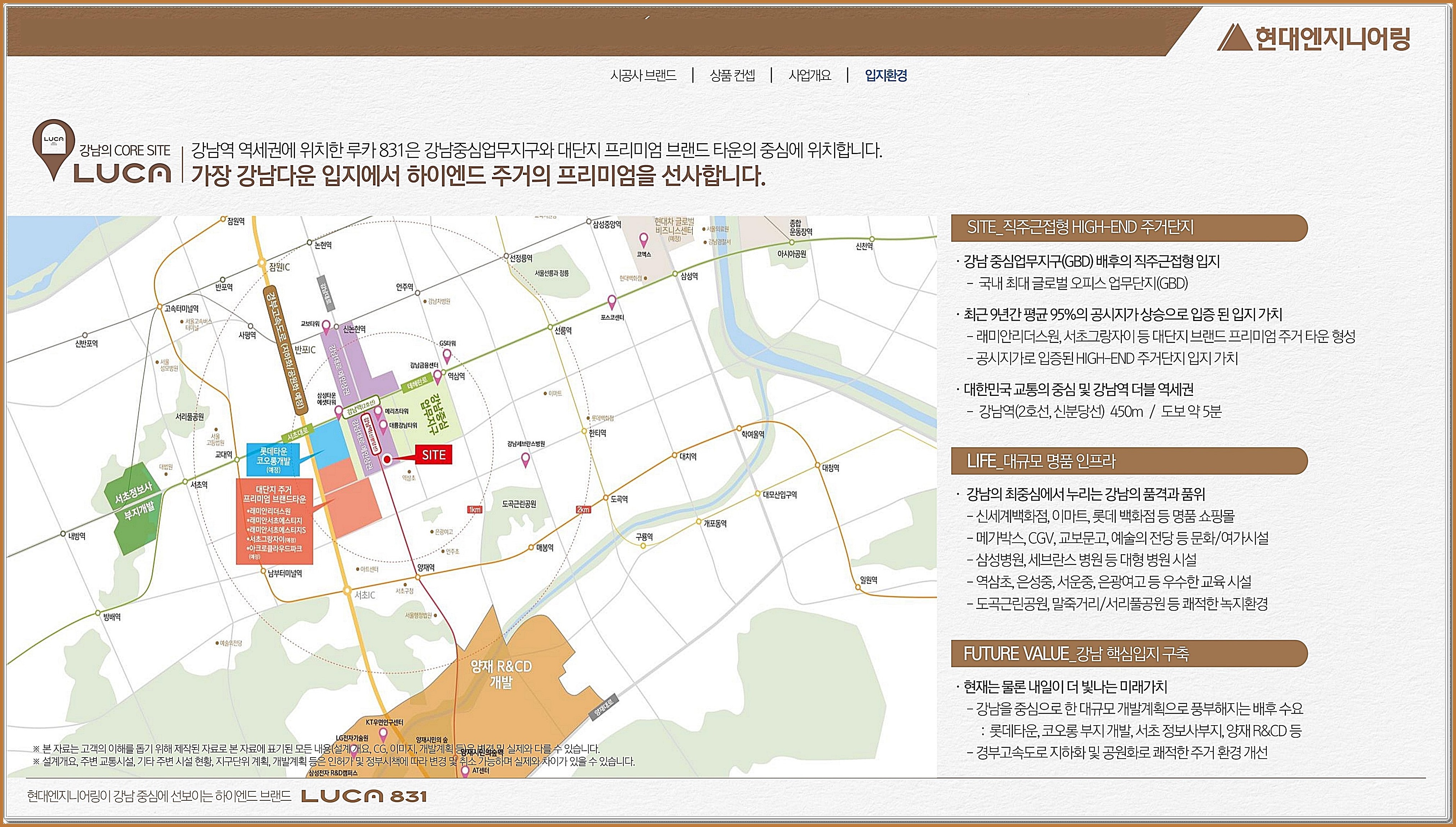
Task: Open the 상품 컨셉 tab
Action: tap(732, 75)
